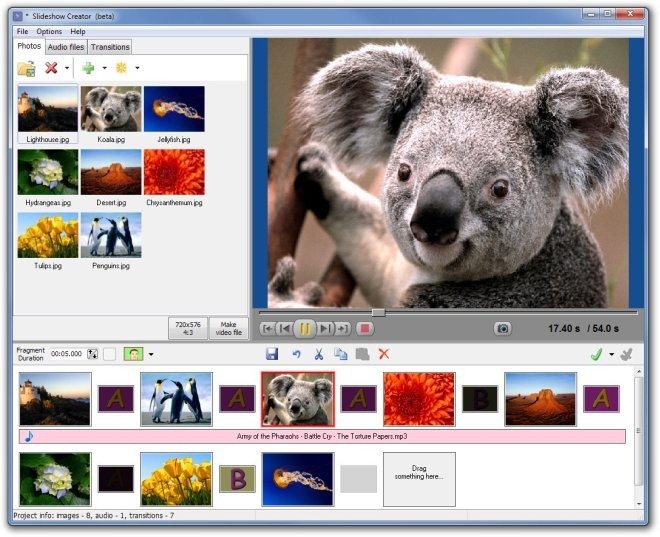660x537 pixels.
Task: Click the Drag something here placeholder
Action: (419, 479)
